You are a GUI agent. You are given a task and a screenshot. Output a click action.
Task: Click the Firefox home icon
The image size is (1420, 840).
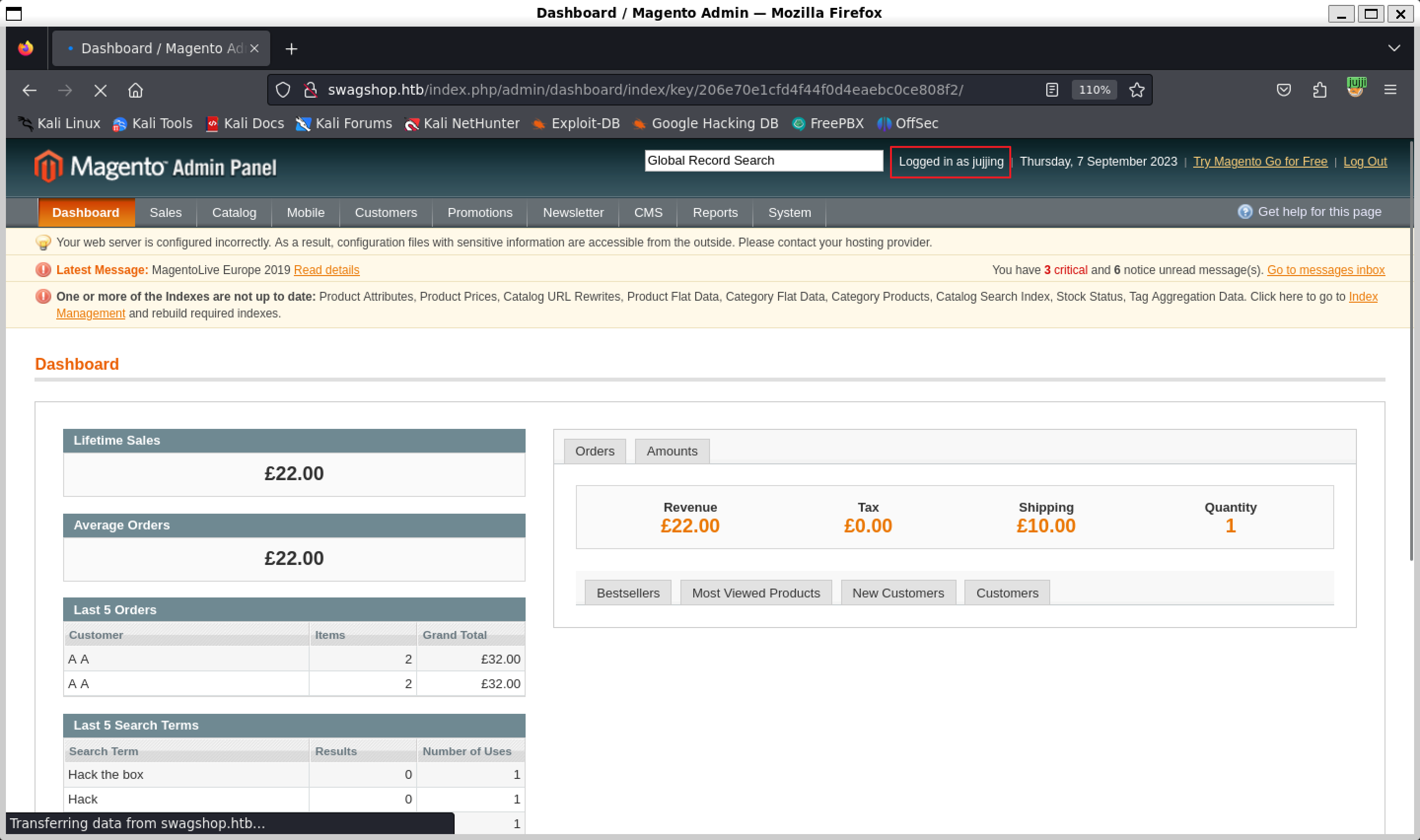[135, 90]
